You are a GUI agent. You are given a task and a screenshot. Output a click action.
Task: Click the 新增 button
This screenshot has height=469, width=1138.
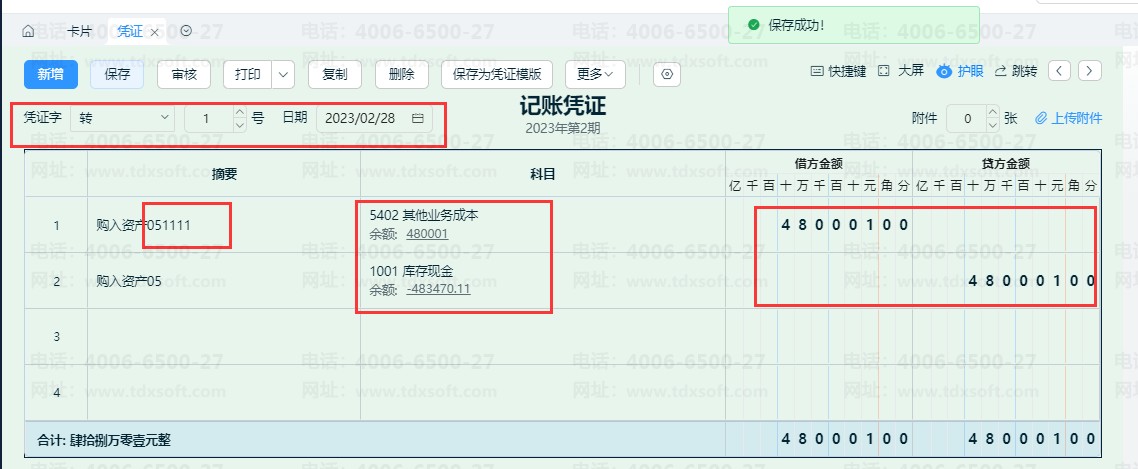[x=51, y=74]
